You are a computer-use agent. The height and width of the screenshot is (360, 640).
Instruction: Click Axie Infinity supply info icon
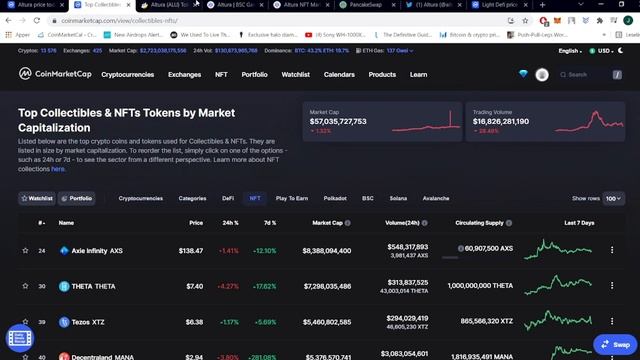coord(460,248)
